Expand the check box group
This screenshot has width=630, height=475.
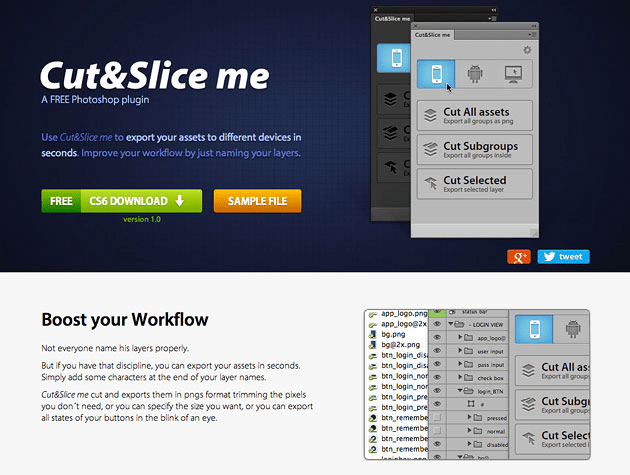click(x=460, y=377)
